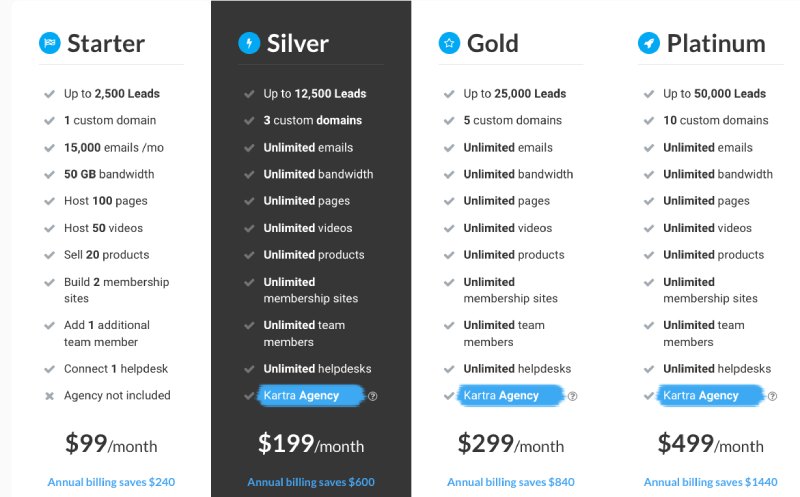Click the $99/month Starter price

(x=111, y=443)
